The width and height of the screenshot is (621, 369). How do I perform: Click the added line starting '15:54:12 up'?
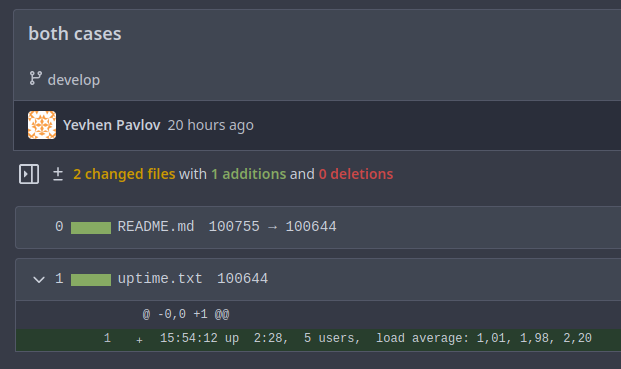[375, 338]
